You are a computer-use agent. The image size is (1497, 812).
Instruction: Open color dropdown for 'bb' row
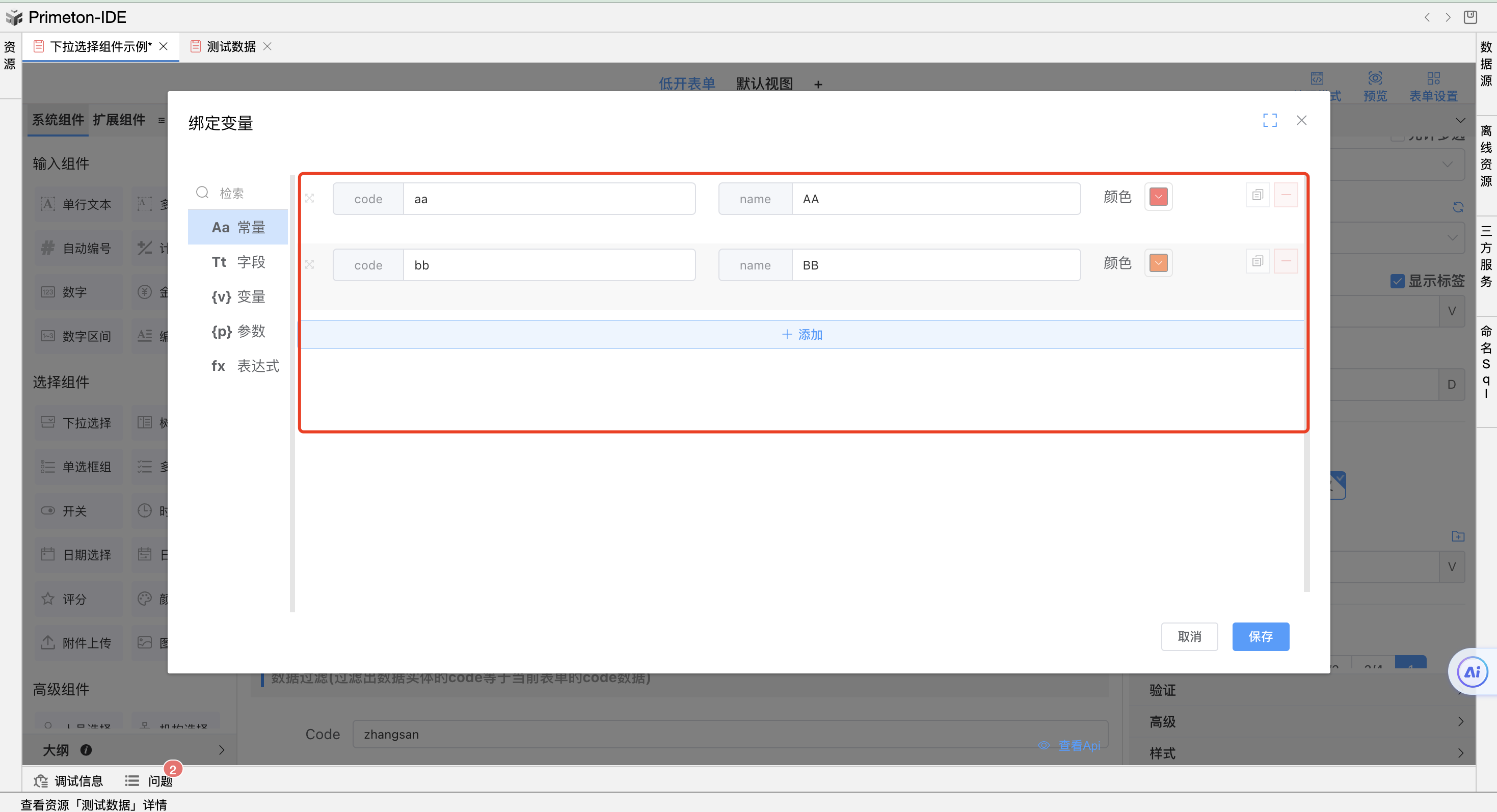1158,263
